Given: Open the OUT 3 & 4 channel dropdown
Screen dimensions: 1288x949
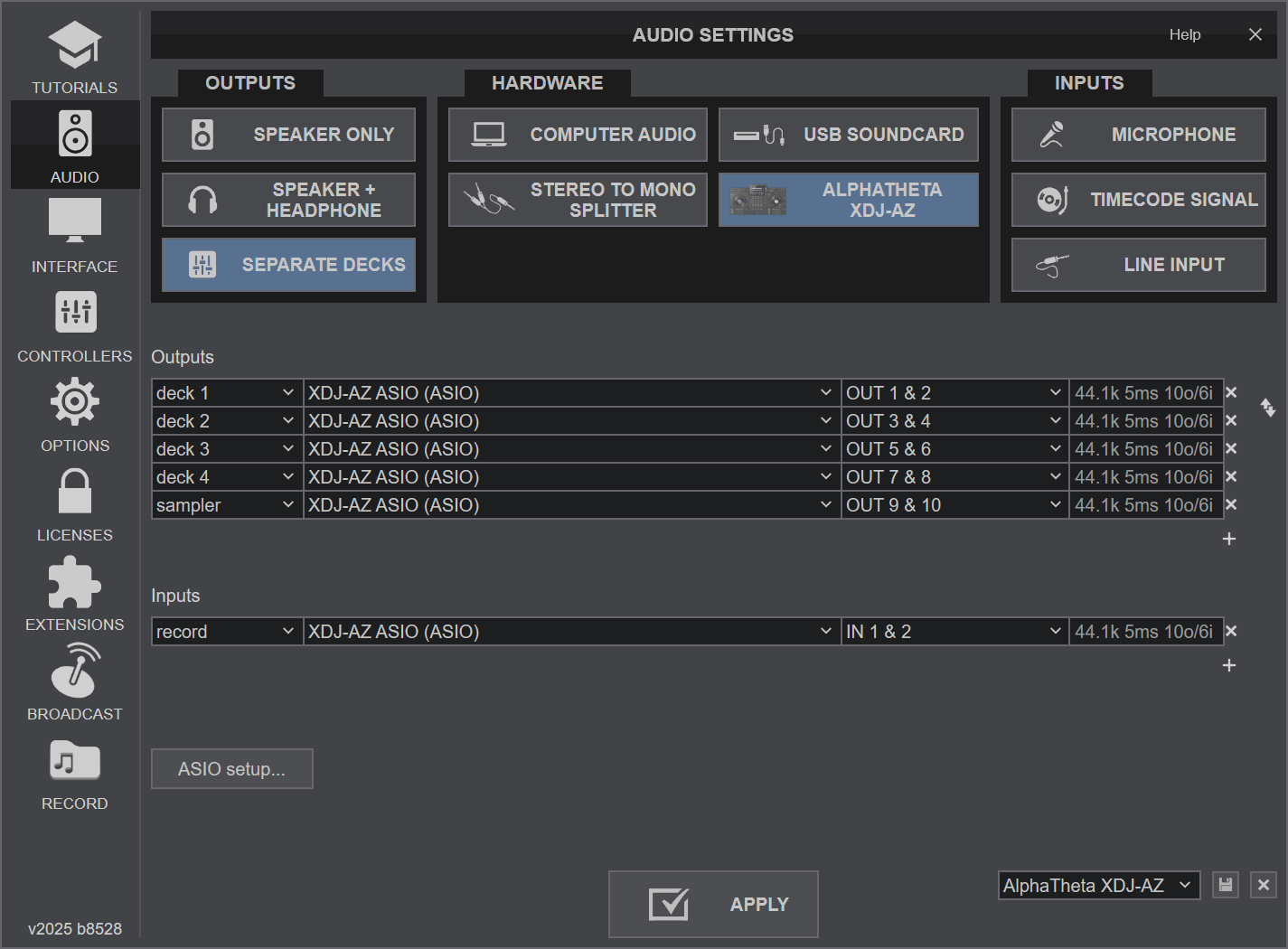Looking at the screenshot, I should pyautogui.click(x=954, y=421).
